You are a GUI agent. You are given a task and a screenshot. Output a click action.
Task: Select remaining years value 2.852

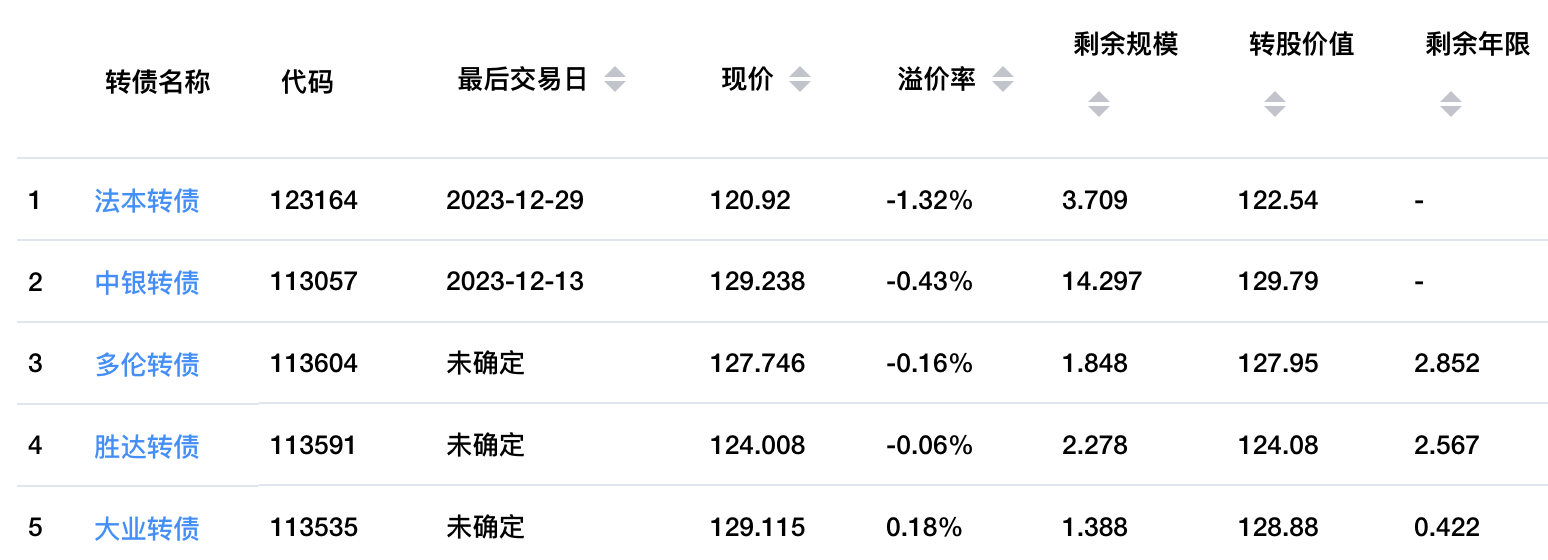[1446, 364]
